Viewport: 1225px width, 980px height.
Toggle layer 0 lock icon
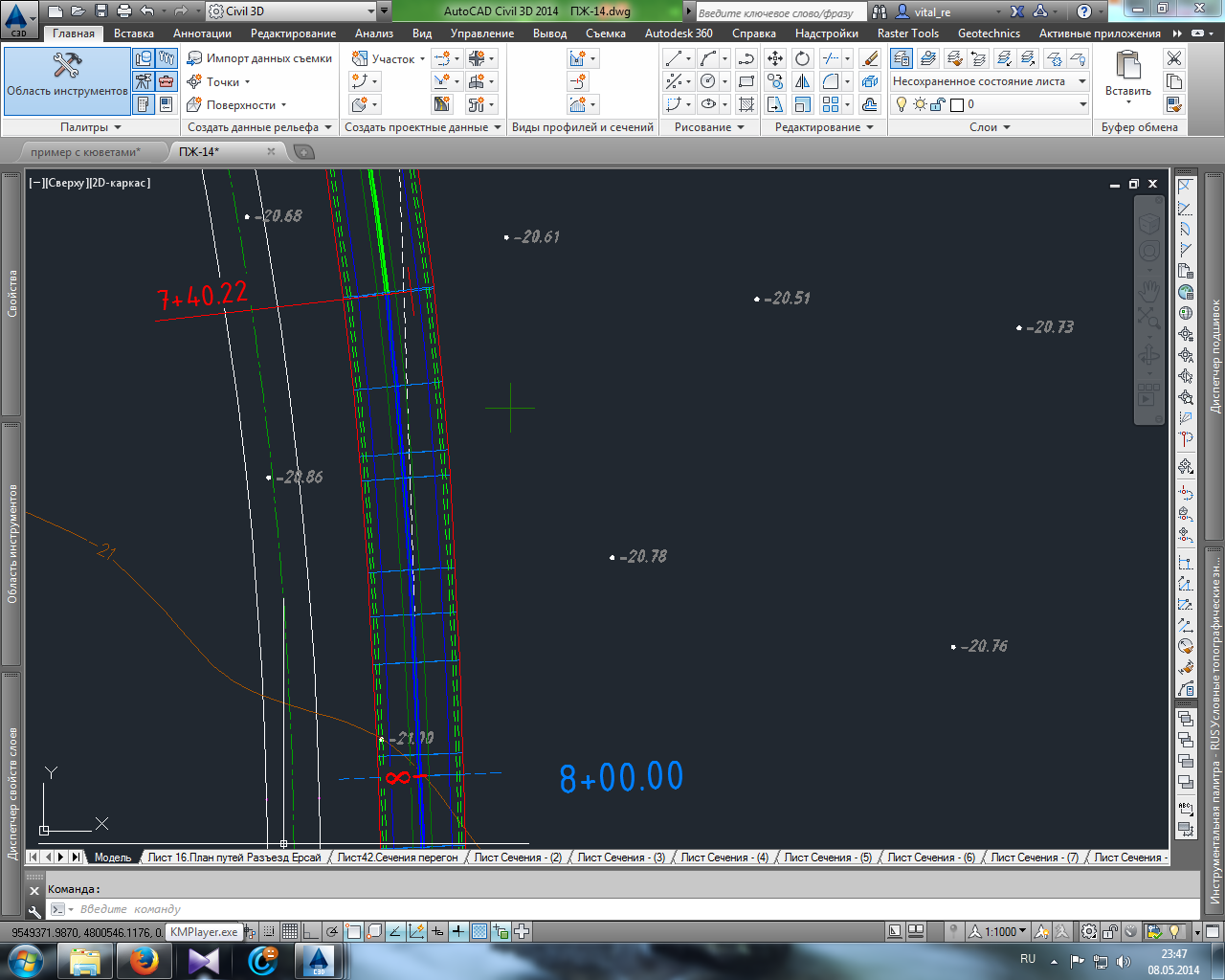pyautogui.click(x=938, y=104)
